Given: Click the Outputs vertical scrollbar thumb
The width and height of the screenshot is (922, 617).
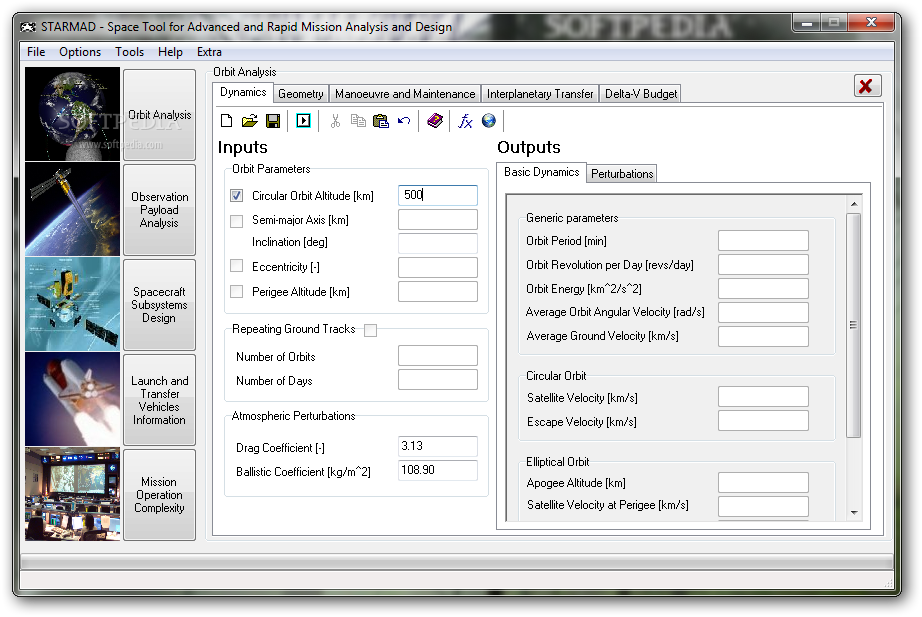Looking at the screenshot, I should [854, 325].
